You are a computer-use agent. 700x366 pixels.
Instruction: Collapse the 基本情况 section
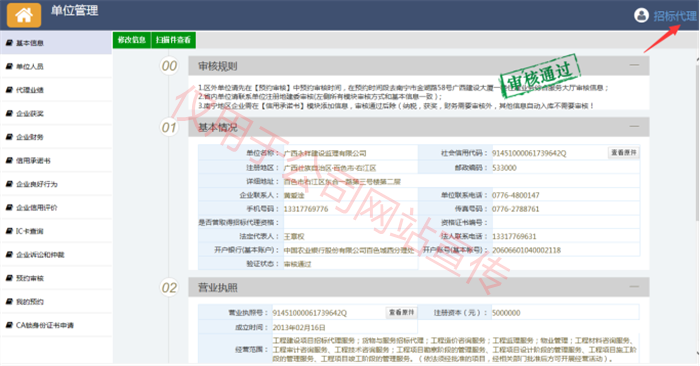[x=634, y=126]
